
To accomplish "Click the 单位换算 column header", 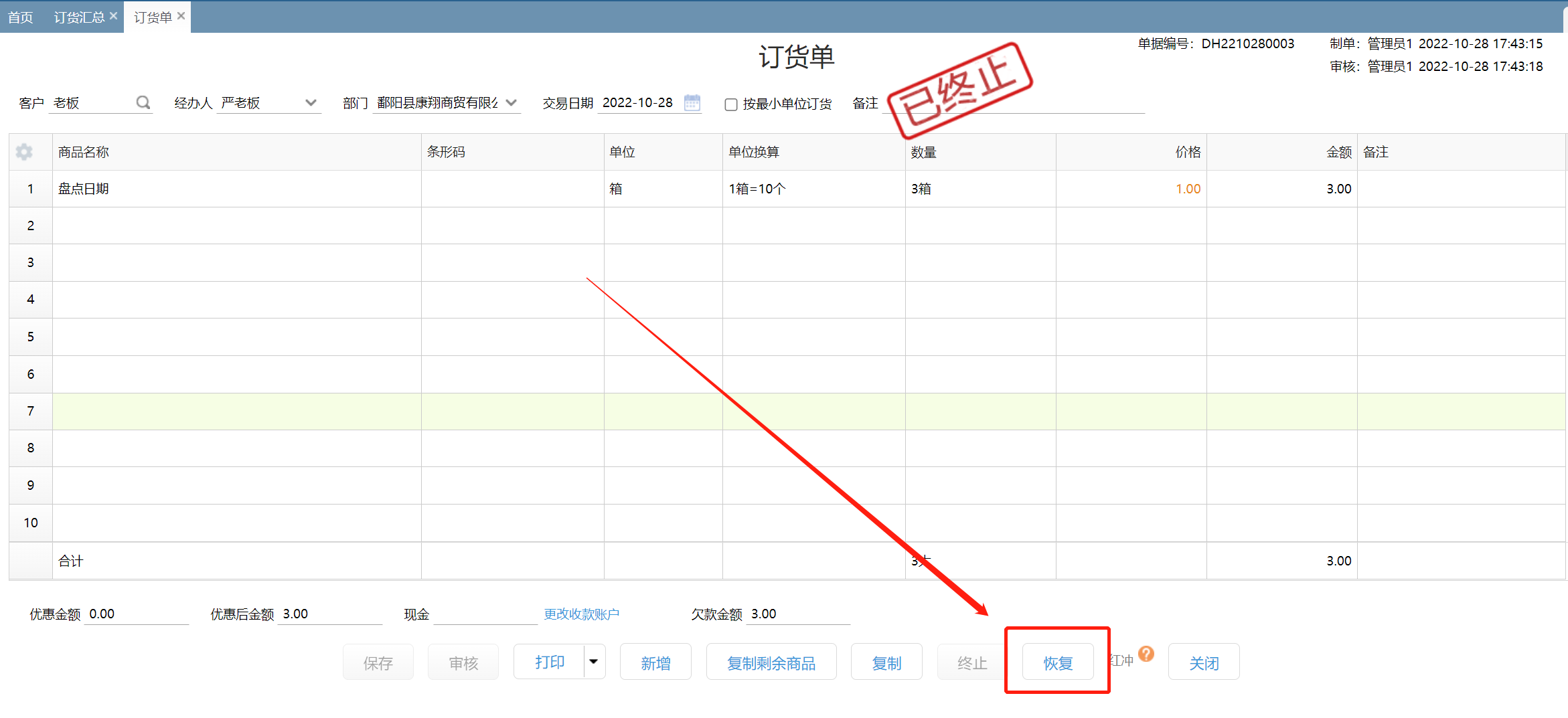I will point(814,152).
